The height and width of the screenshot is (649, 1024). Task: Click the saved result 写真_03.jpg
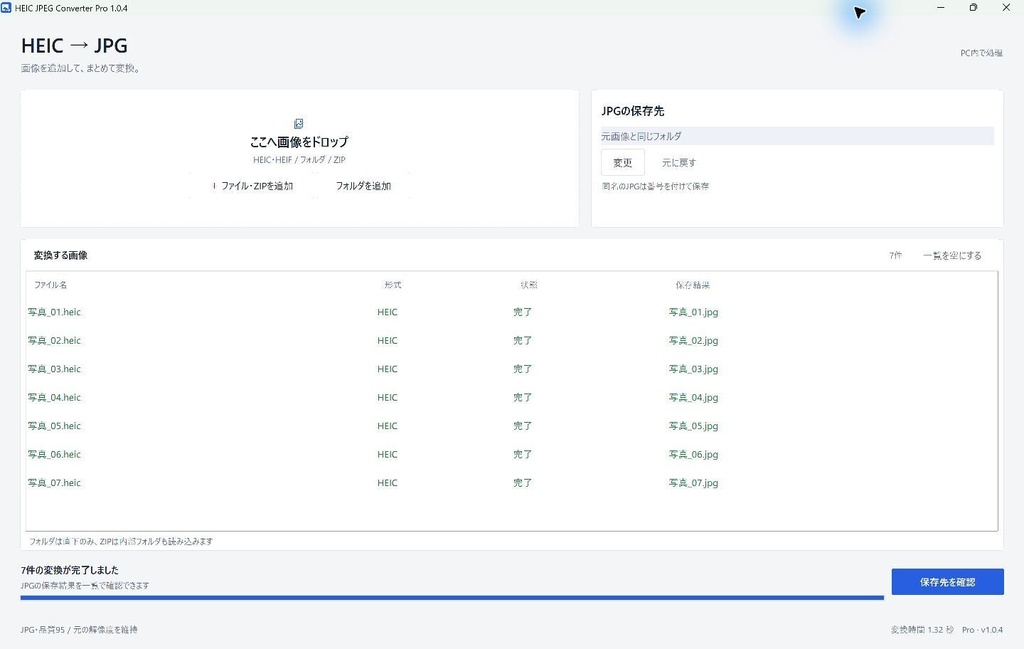(694, 369)
